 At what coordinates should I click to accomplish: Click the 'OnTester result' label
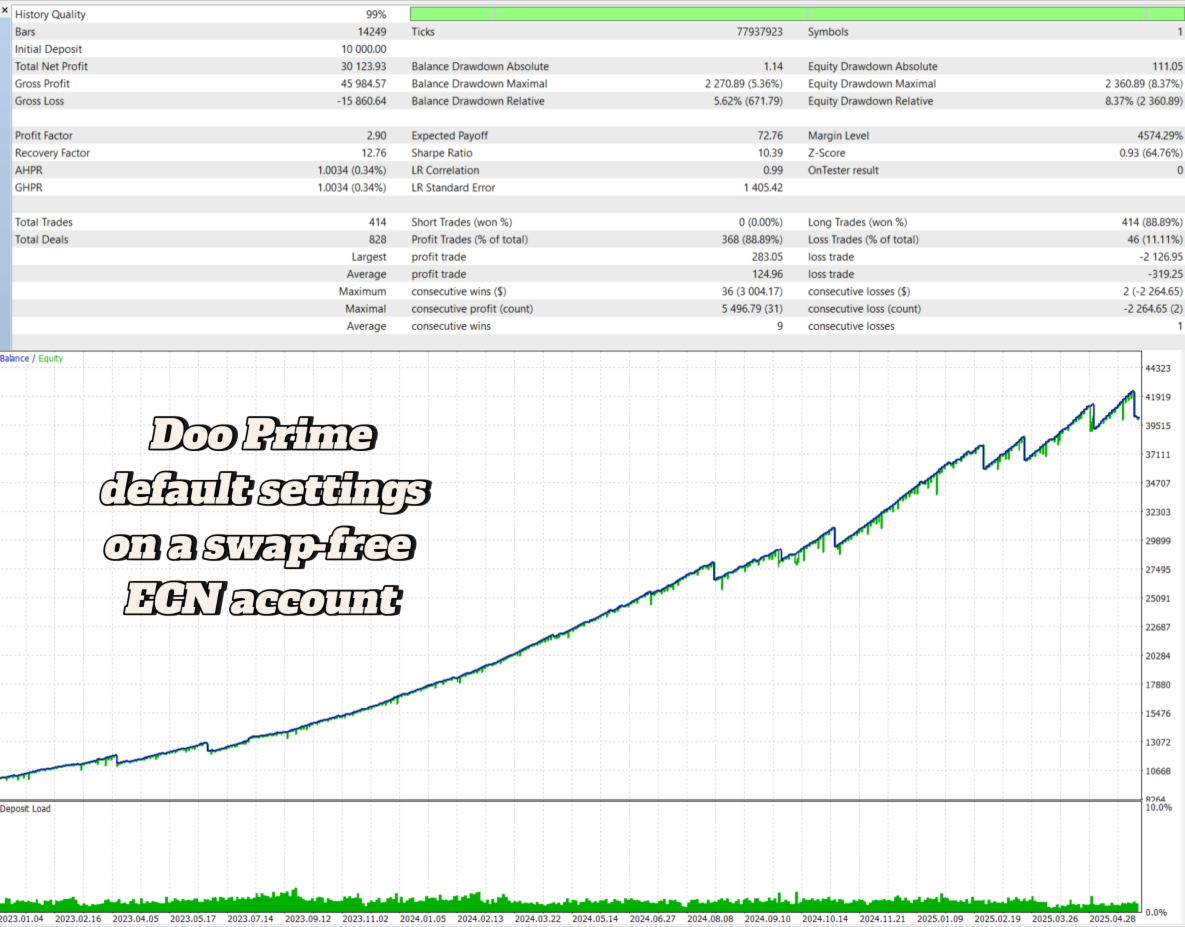click(x=843, y=171)
